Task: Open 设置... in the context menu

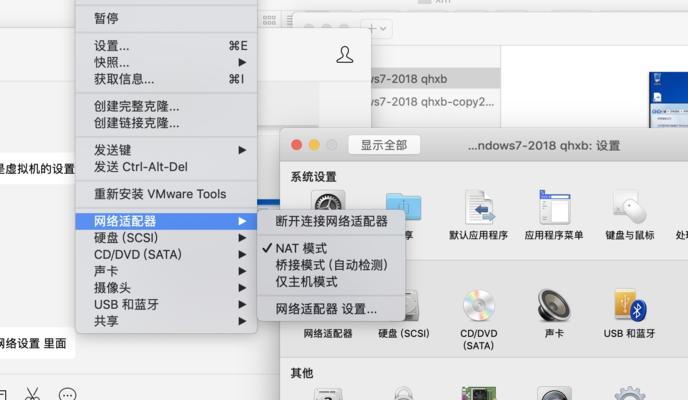Action: (x=166, y=46)
